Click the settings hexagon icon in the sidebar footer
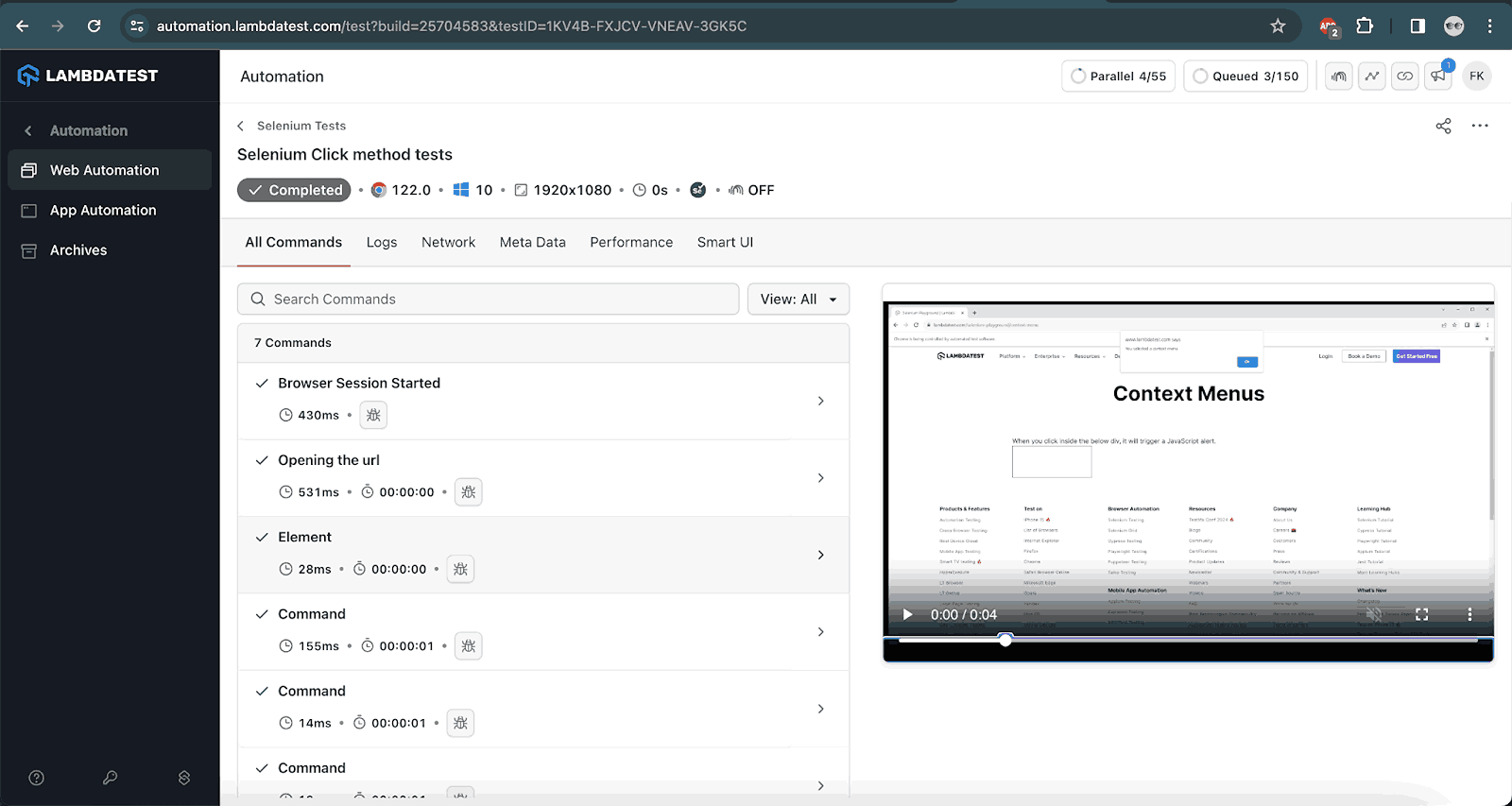This screenshot has height=806, width=1512. (184, 778)
